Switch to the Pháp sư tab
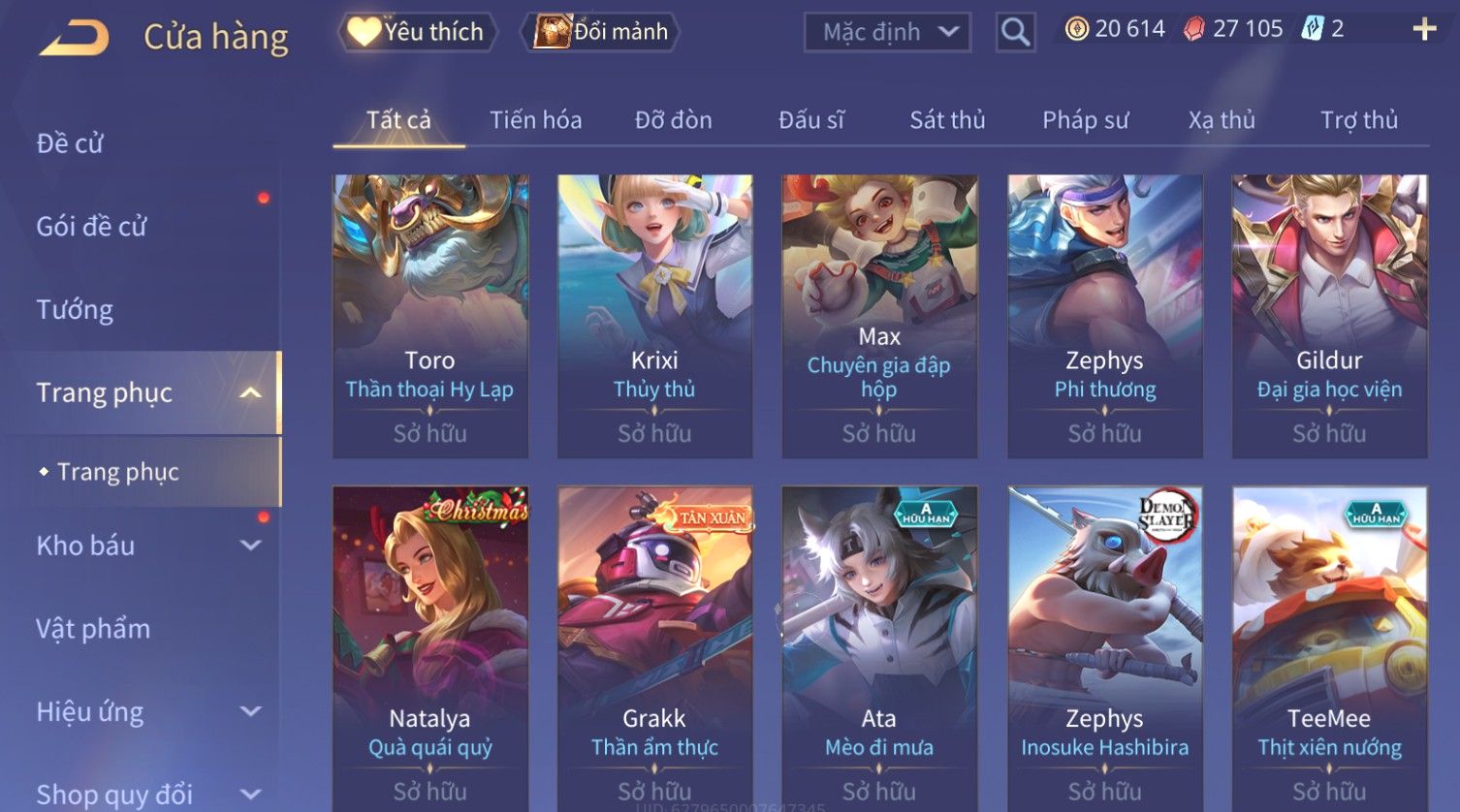 click(x=1085, y=120)
